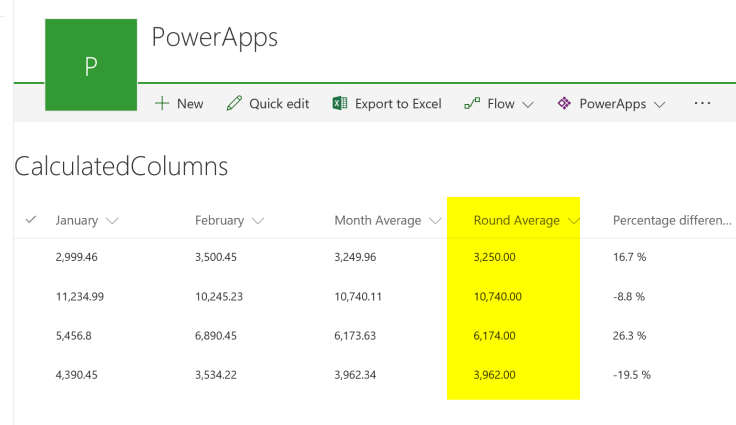
Task: Click the plus icon beside New
Action: [162, 104]
